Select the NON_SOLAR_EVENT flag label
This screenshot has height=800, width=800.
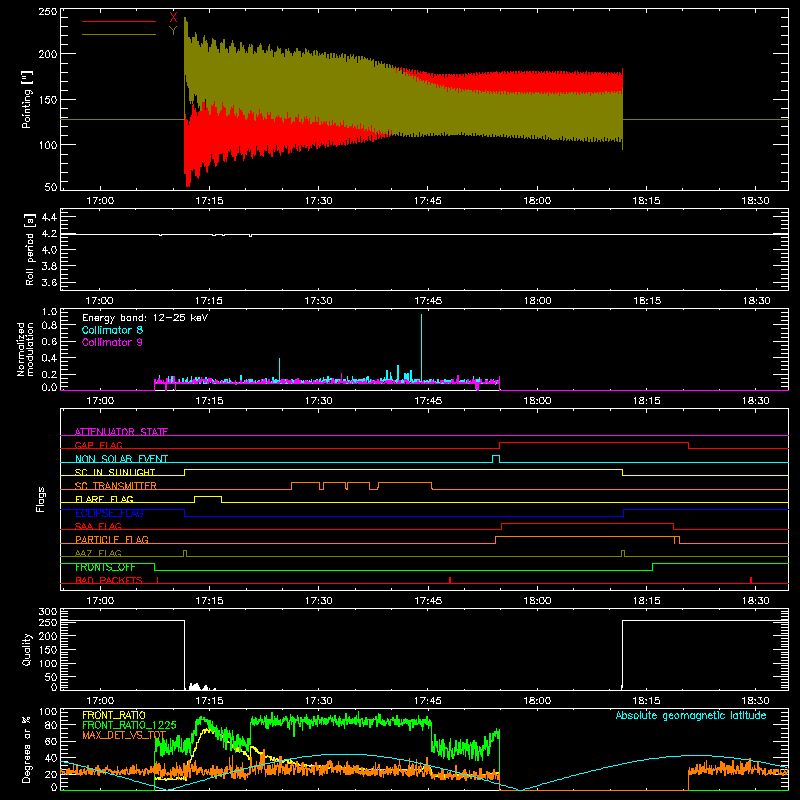tap(121, 459)
